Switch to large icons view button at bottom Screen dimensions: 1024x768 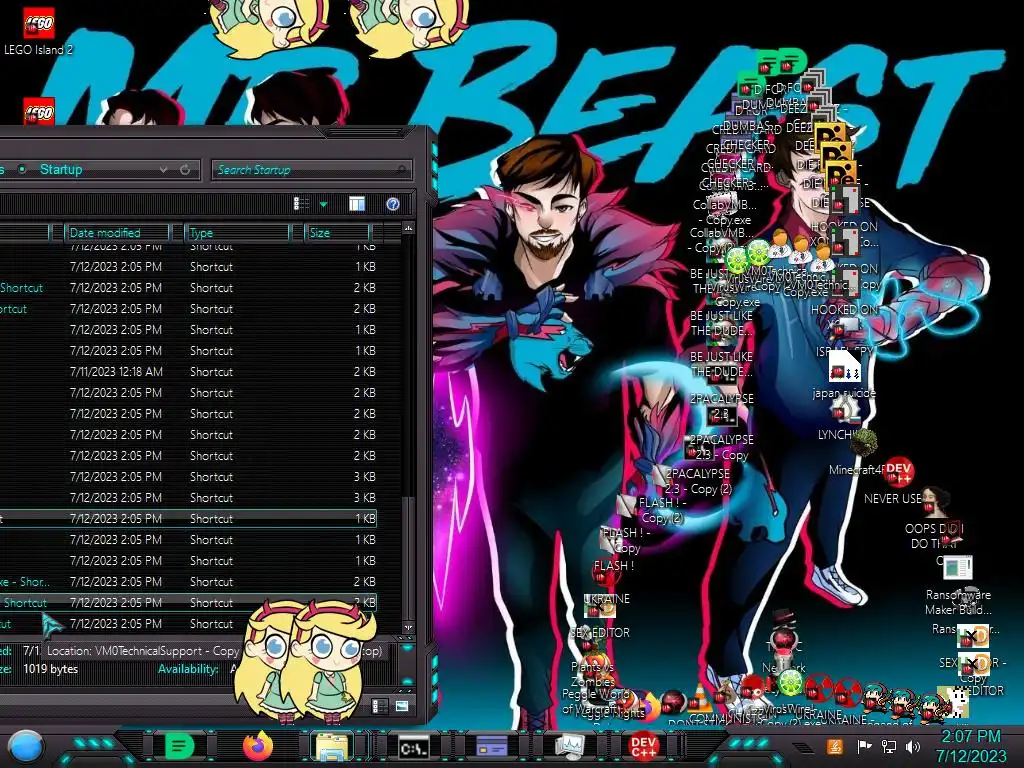[401, 706]
